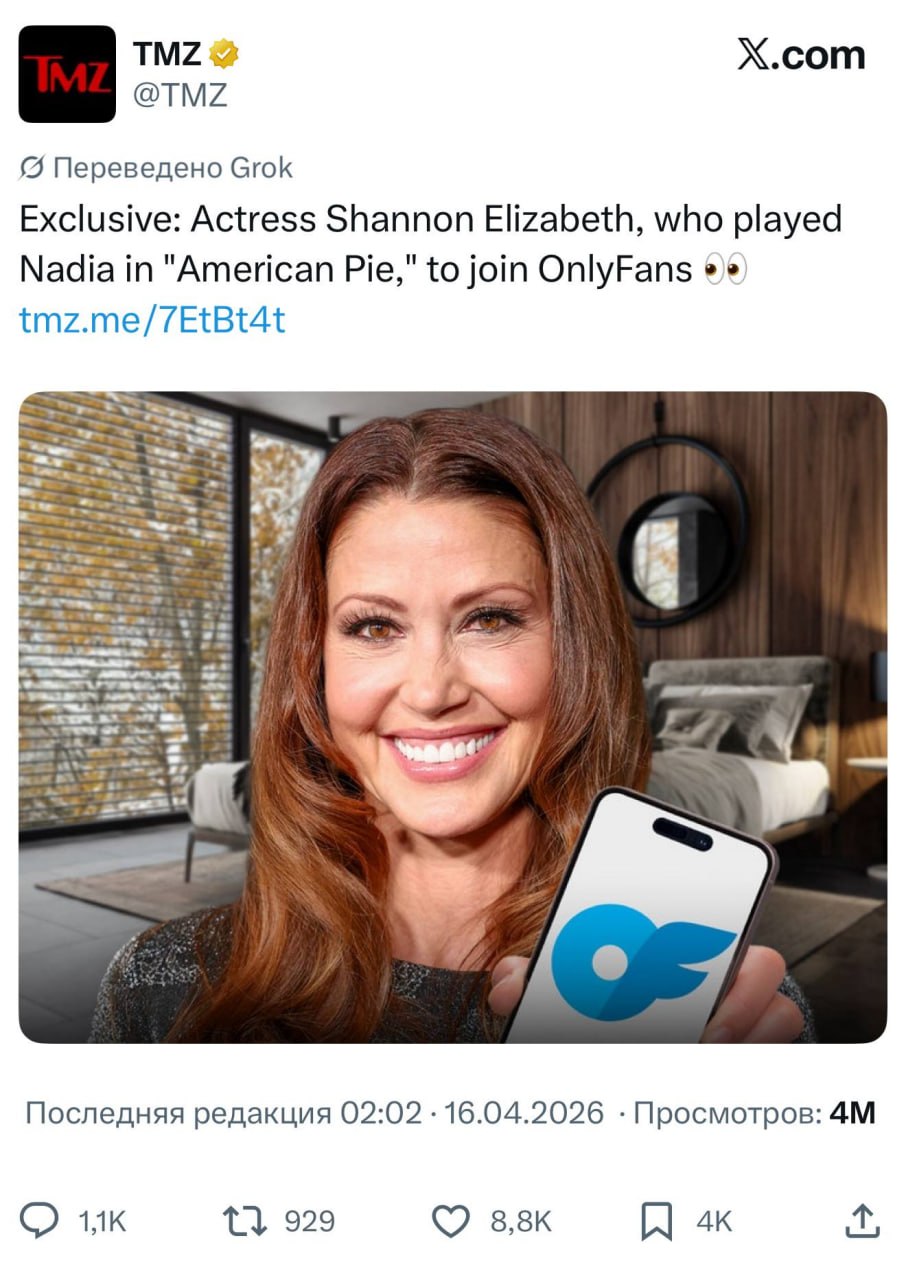The image size is (906, 1280).
Task: Click the Переведено Grok label
Action: pyautogui.click(x=172, y=168)
